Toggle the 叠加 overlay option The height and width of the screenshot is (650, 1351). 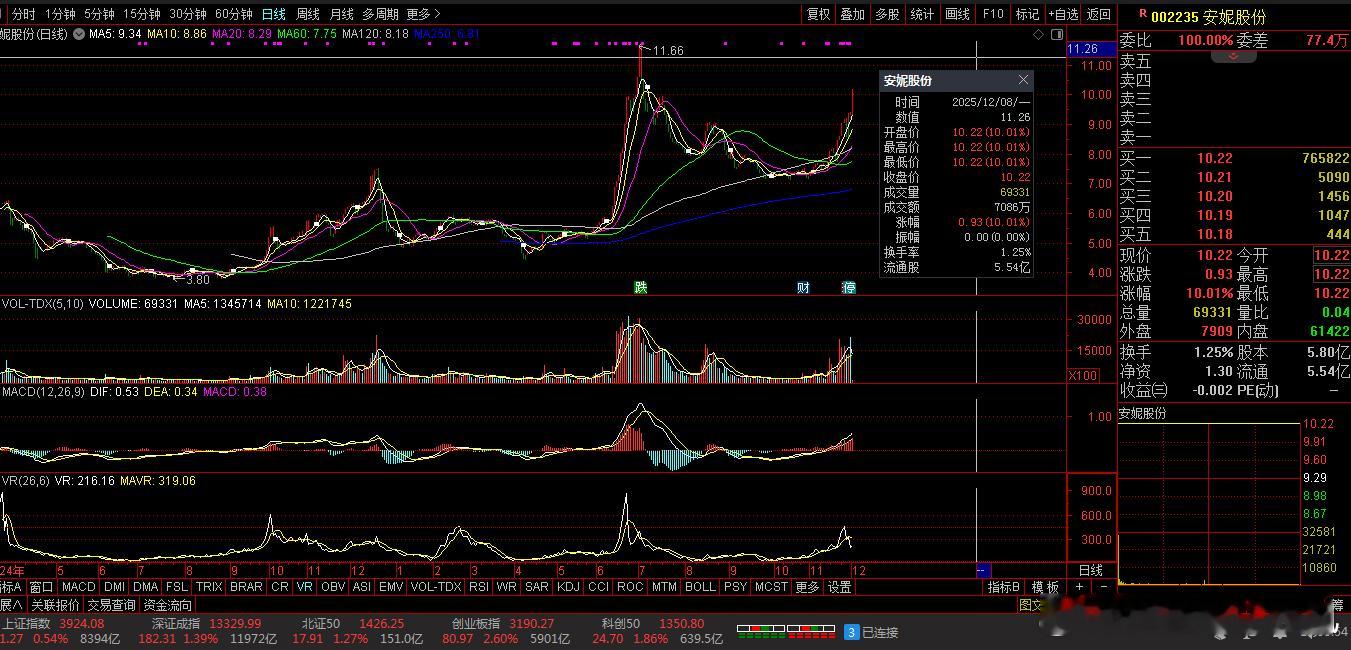pos(852,14)
